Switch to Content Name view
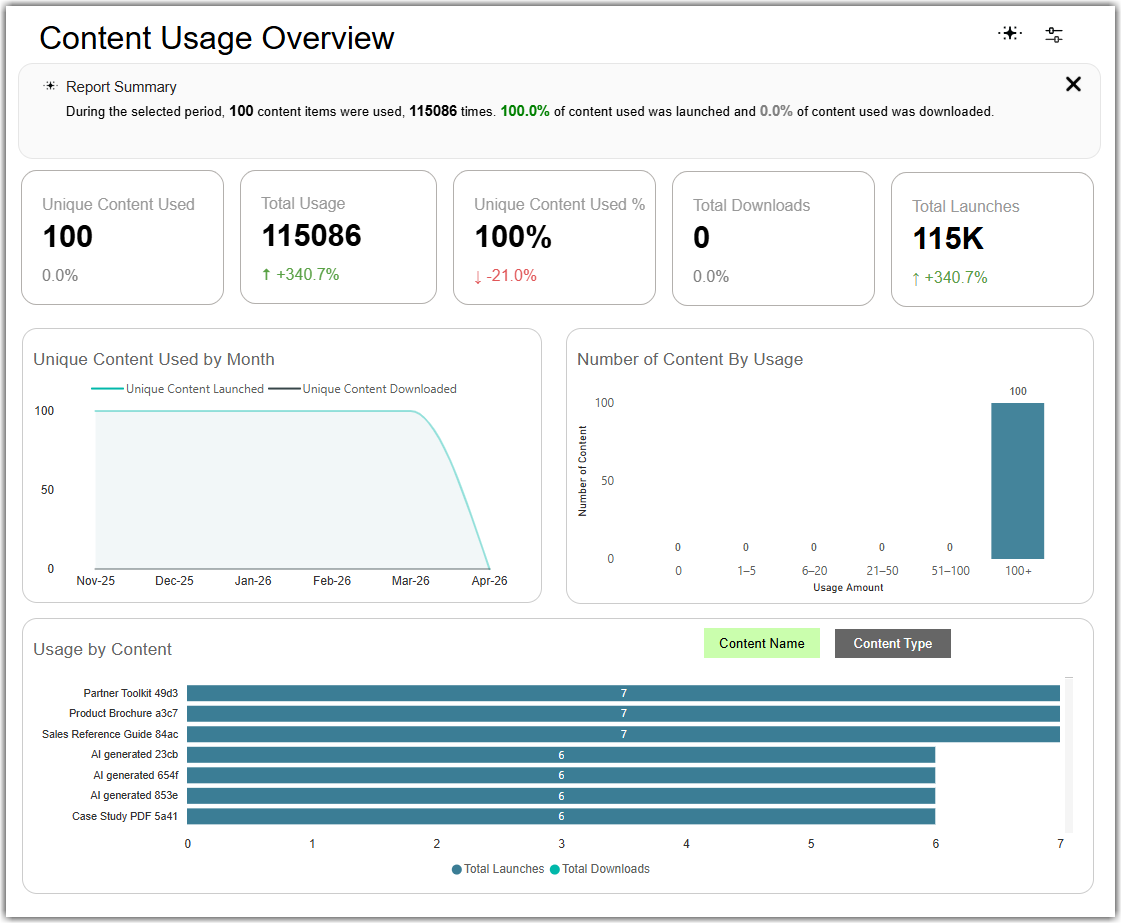 tap(761, 643)
